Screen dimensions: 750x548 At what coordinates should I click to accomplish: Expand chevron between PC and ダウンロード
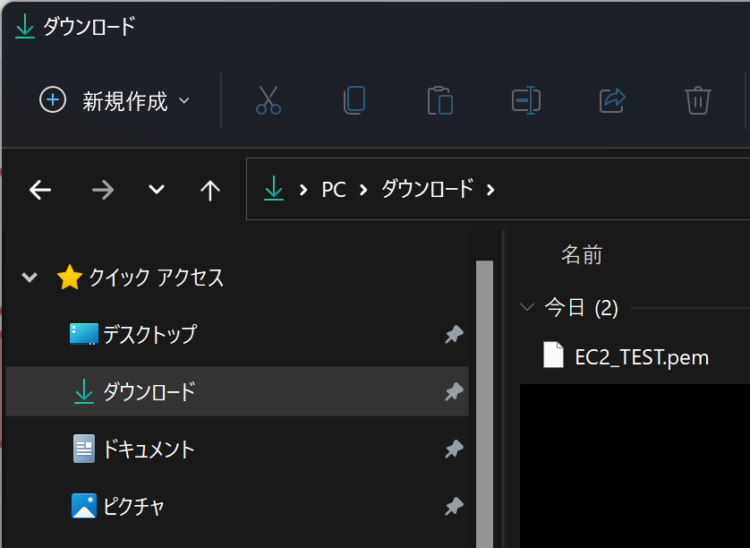[x=363, y=190]
